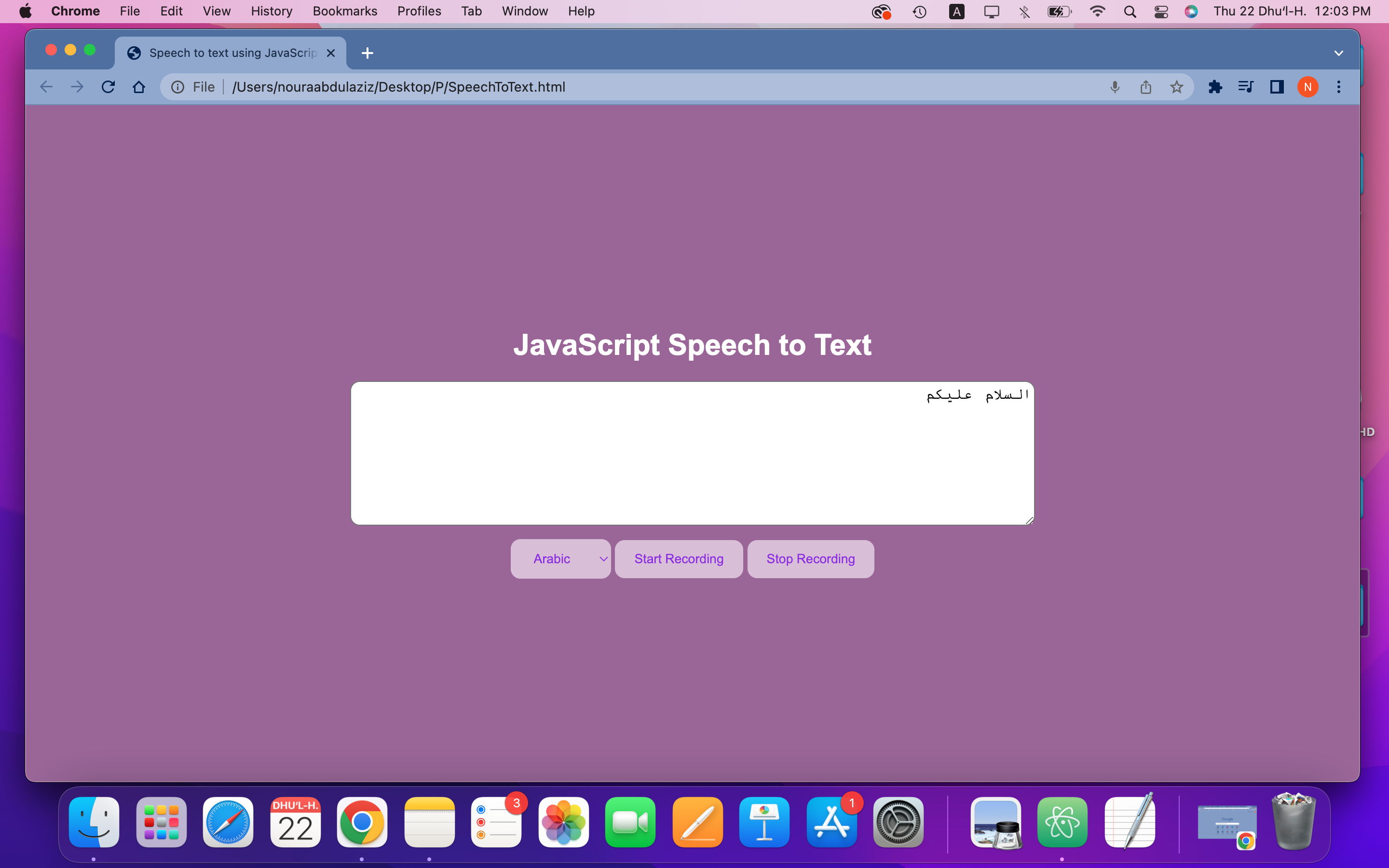The width and height of the screenshot is (1389, 868).
Task: Open Keynote from the Dock
Action: click(764, 822)
